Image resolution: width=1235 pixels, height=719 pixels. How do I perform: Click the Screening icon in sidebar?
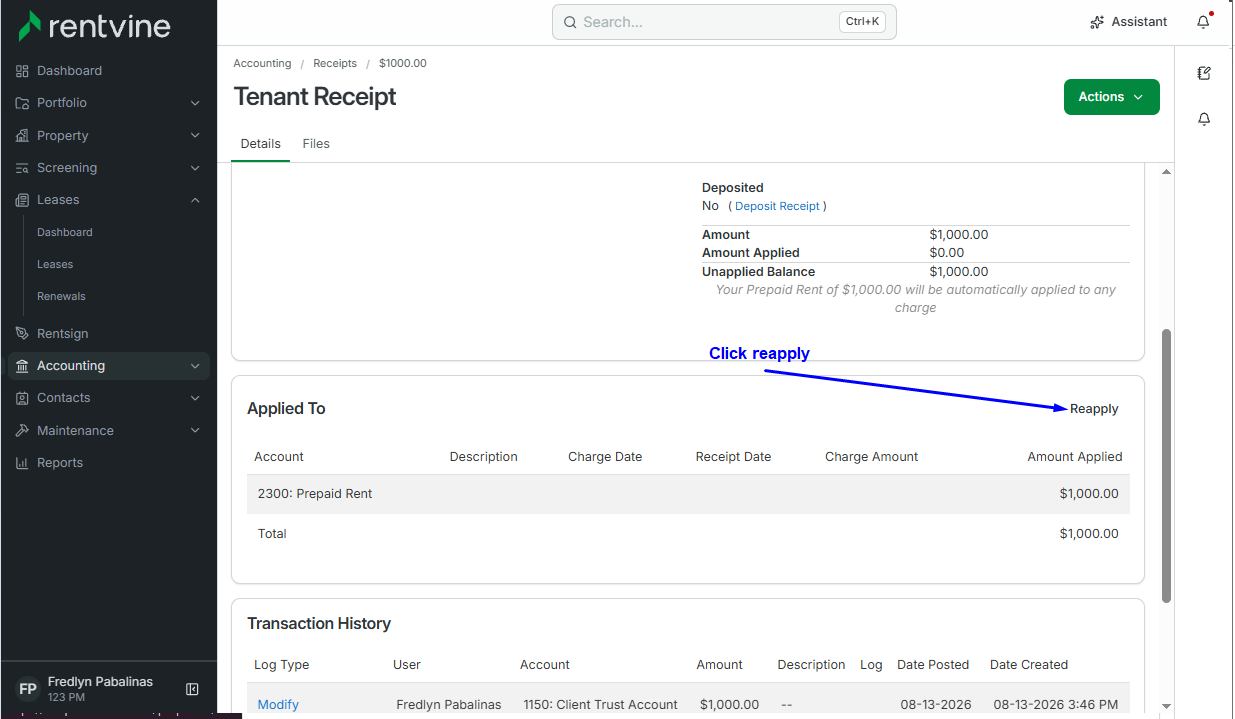(x=22, y=168)
